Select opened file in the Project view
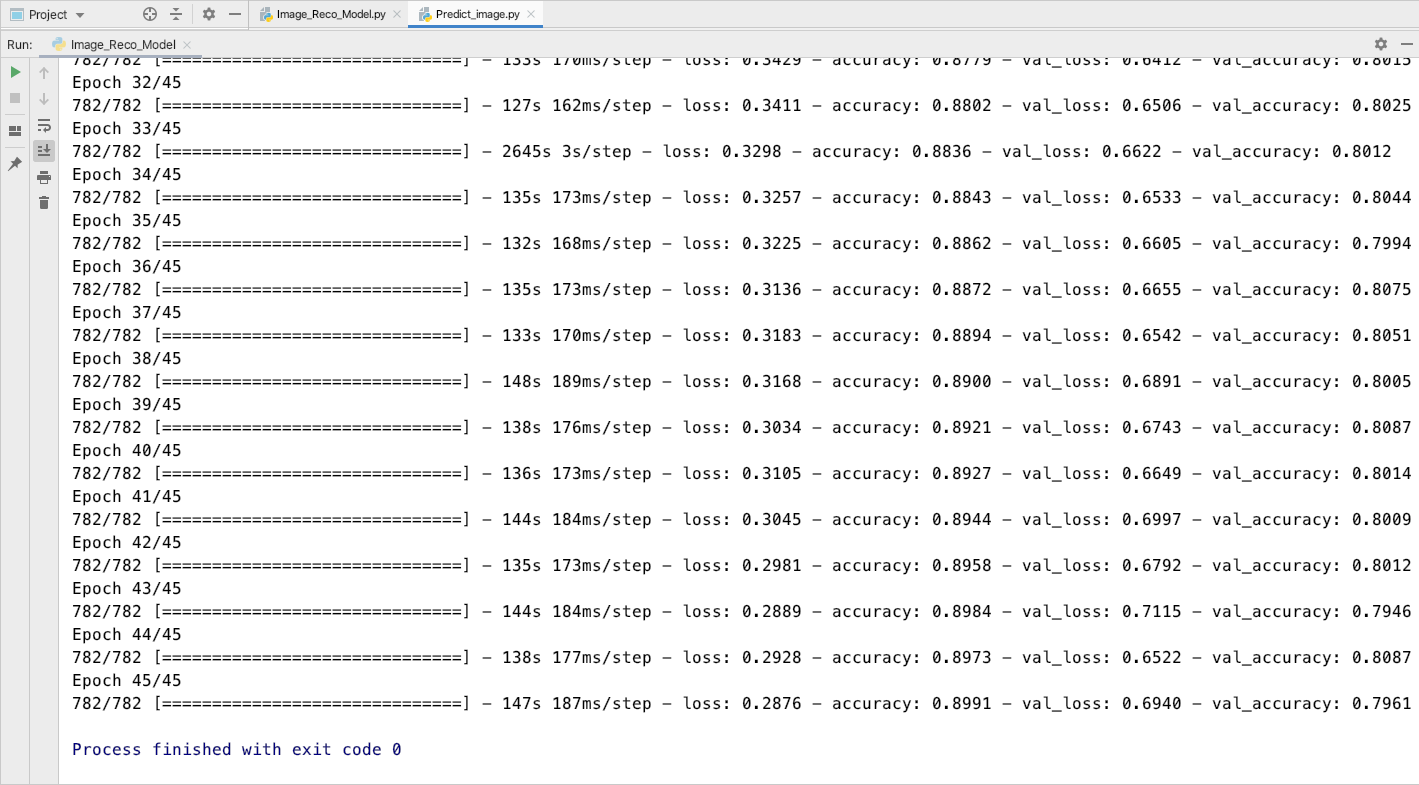This screenshot has height=785, width=1419. tap(149, 14)
